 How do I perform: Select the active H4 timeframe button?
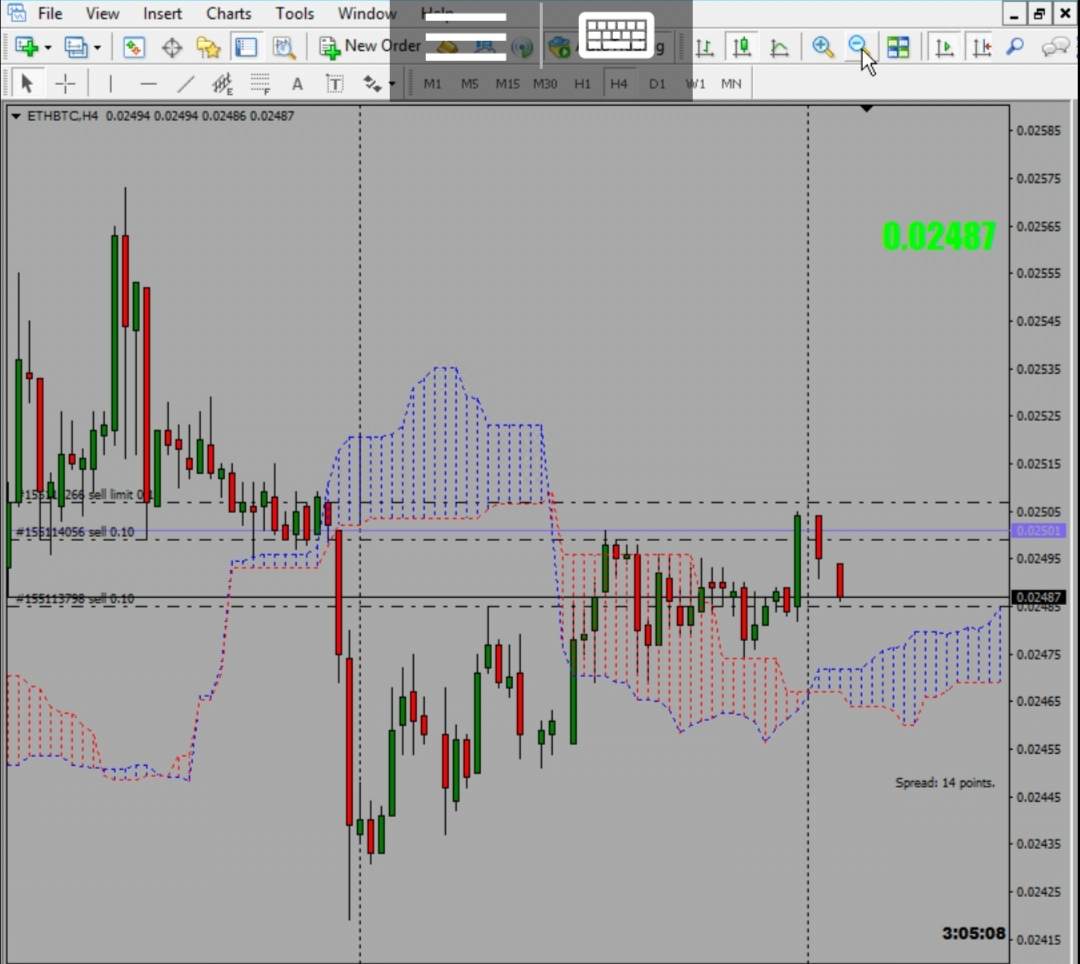click(619, 84)
